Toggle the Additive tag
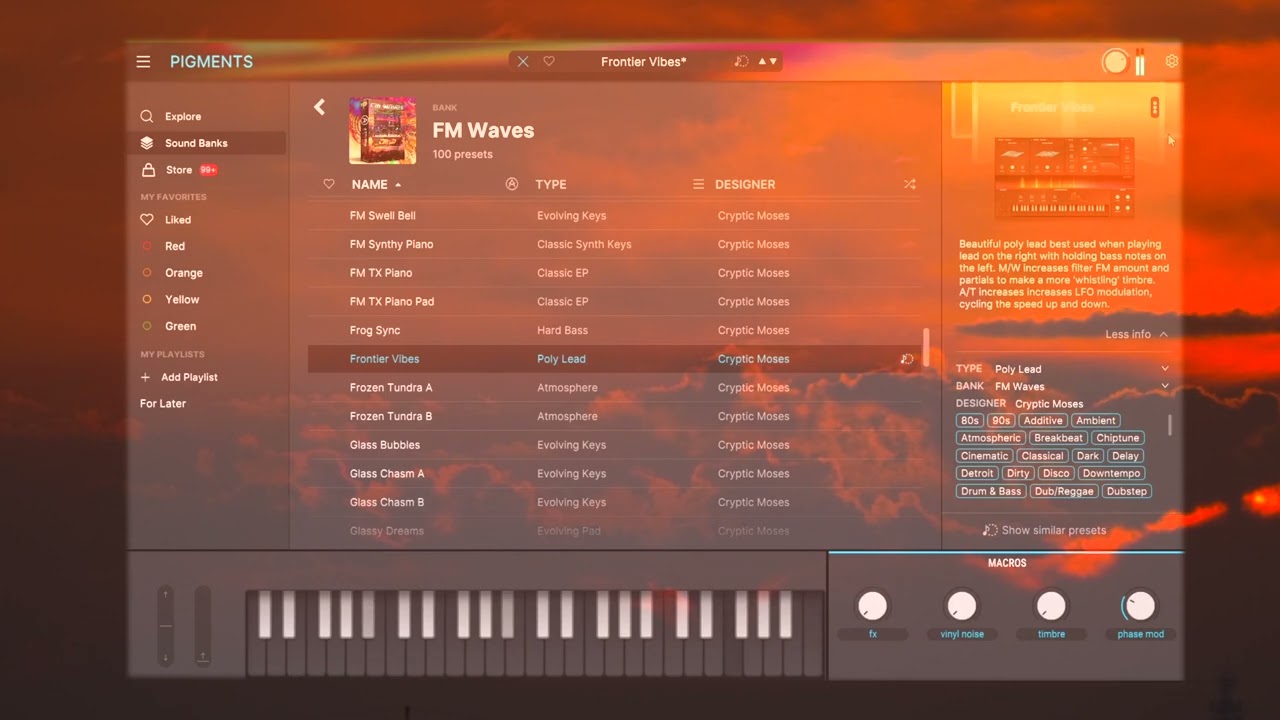The height and width of the screenshot is (720, 1280). coord(1043,421)
